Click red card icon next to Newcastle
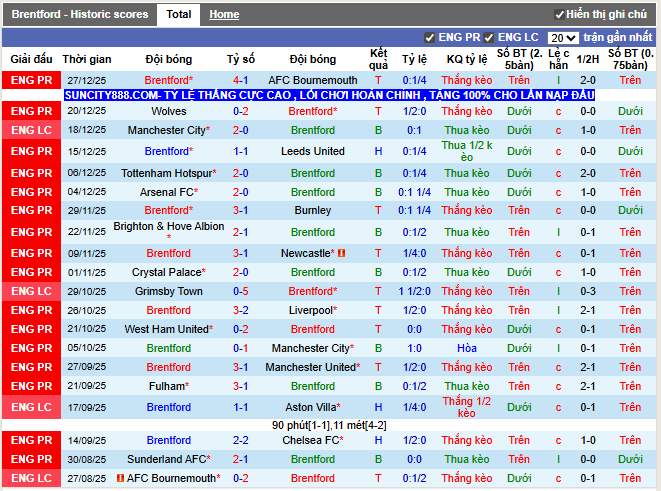 coord(341,253)
